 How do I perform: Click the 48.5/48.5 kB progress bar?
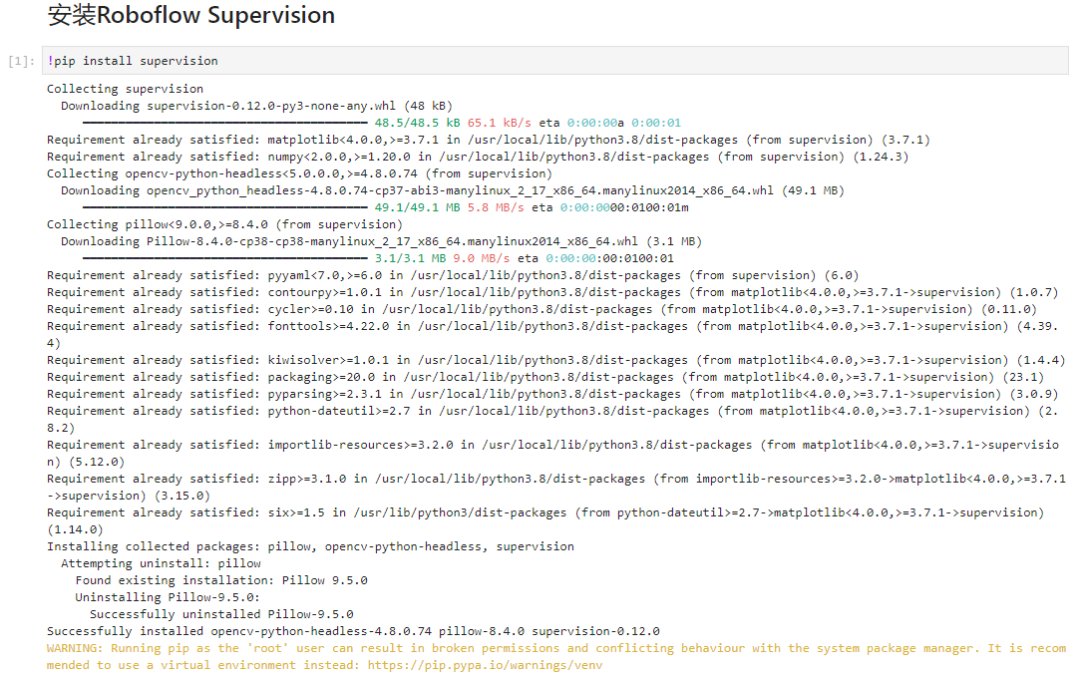(x=225, y=123)
